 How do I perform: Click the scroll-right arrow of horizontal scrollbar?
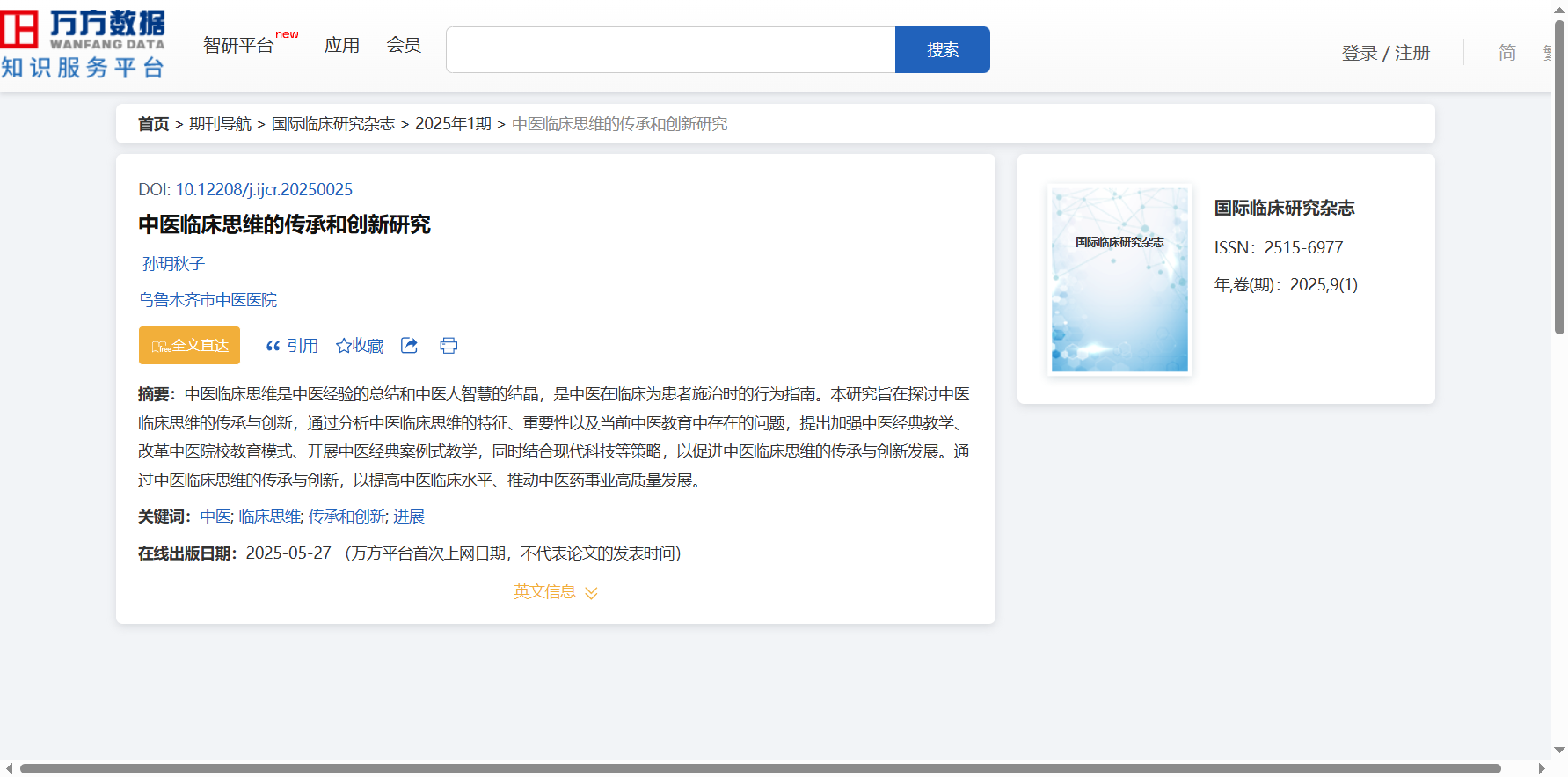click(1541, 769)
